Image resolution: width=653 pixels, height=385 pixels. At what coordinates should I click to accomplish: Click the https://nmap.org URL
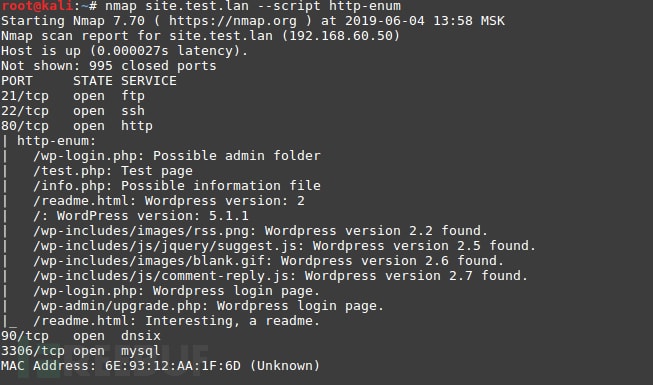click(x=232, y=21)
